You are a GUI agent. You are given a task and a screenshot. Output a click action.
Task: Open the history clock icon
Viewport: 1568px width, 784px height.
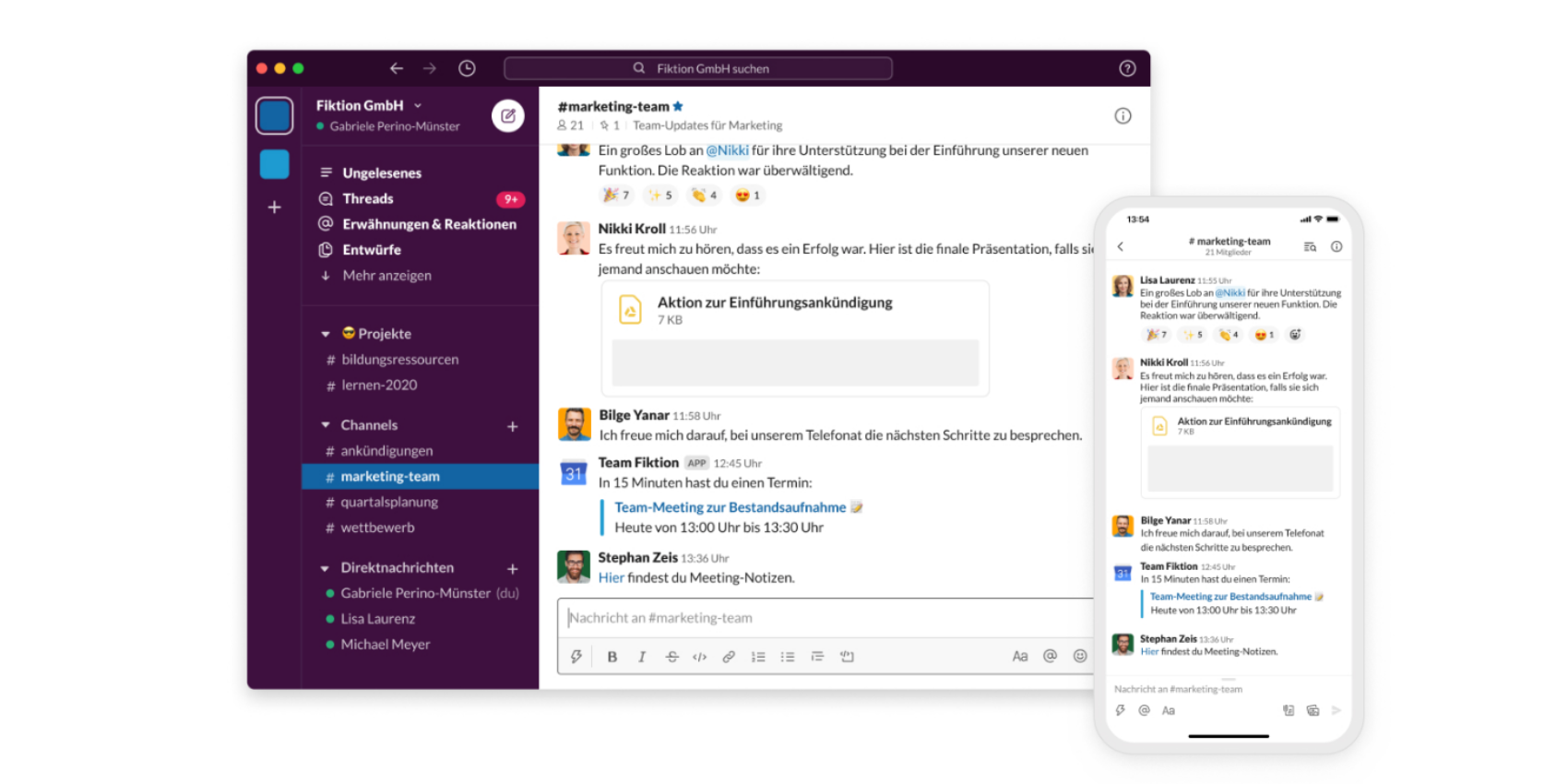click(x=468, y=68)
